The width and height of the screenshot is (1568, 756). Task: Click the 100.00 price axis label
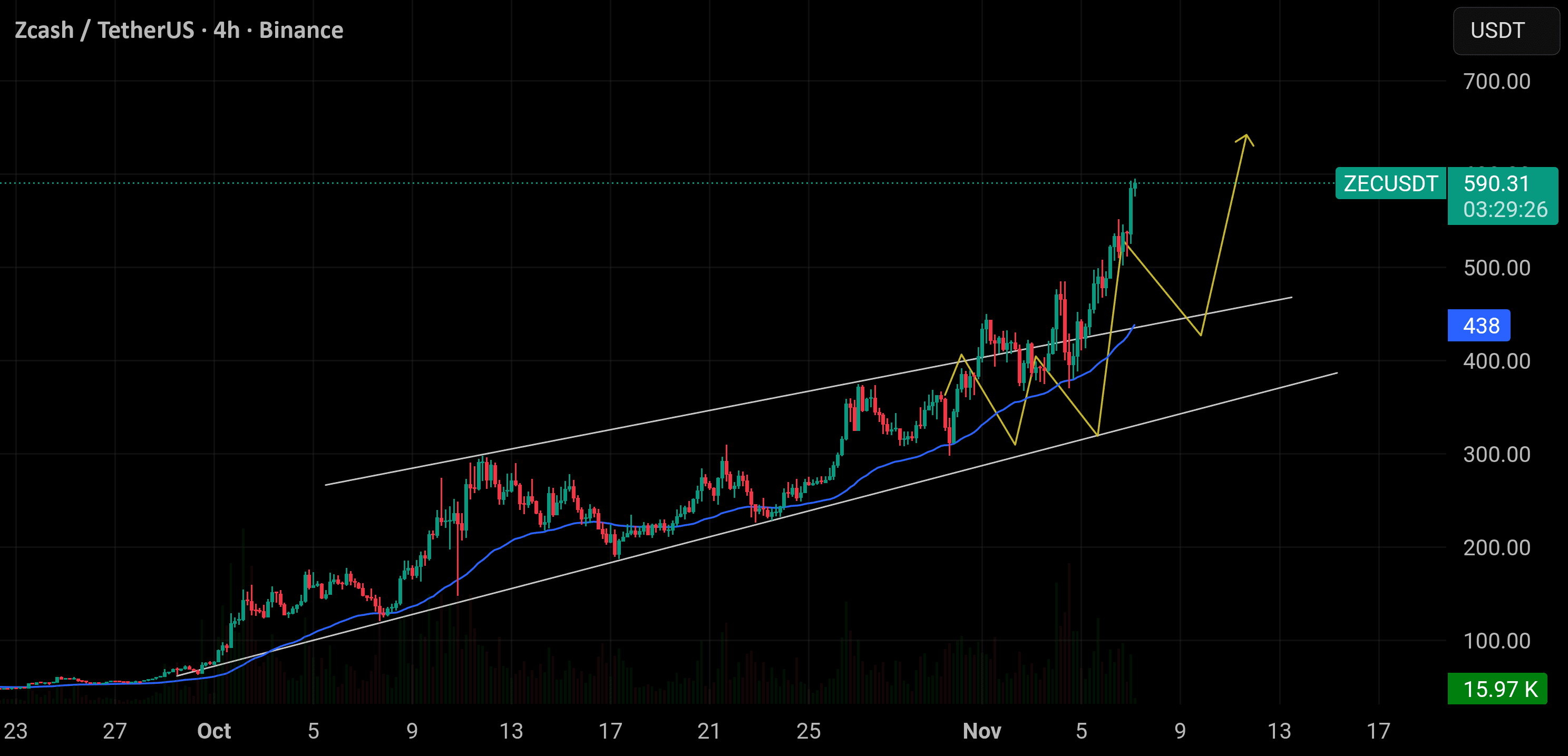[1496, 641]
